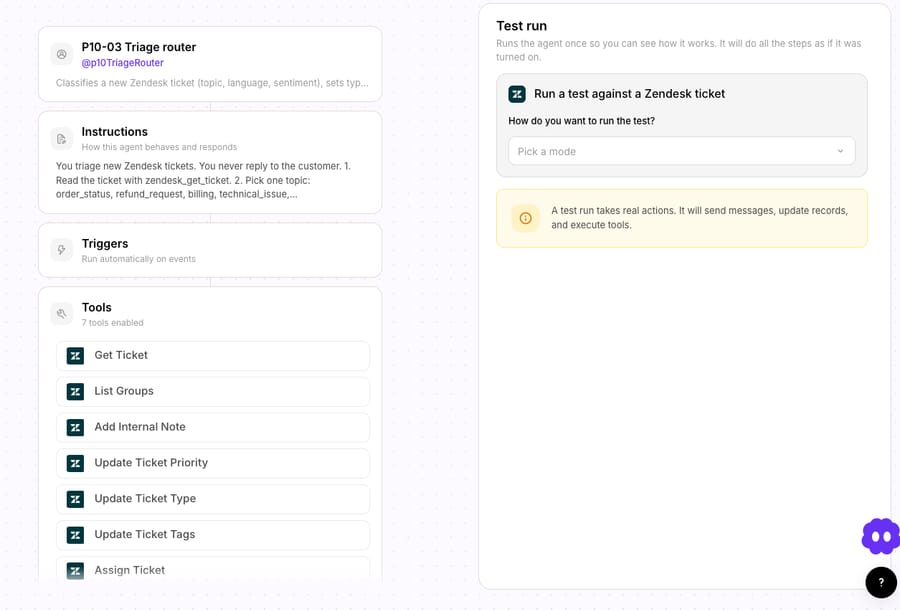The width and height of the screenshot is (900, 610).
Task: Click the agent description 'Classifies a new Zendesk ticket'
Action: tap(212, 83)
